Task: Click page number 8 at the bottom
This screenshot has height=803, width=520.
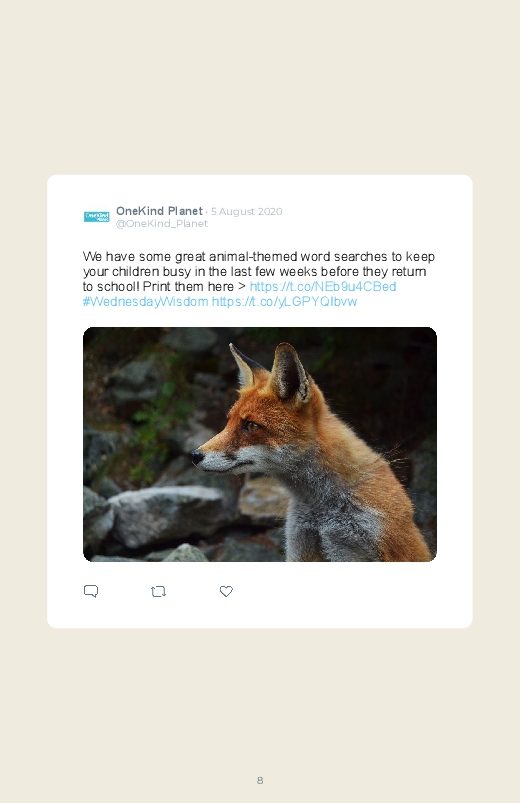Action: click(x=260, y=780)
